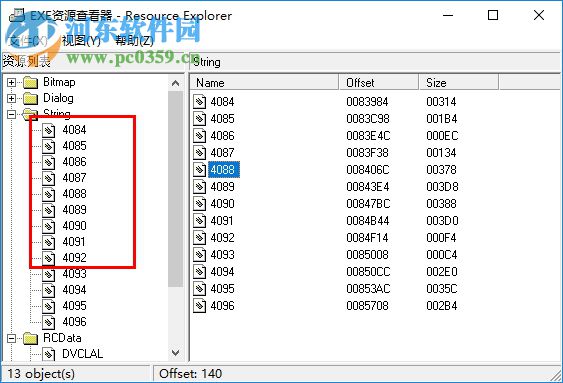Sort by the Size column header

pyautogui.click(x=459, y=83)
